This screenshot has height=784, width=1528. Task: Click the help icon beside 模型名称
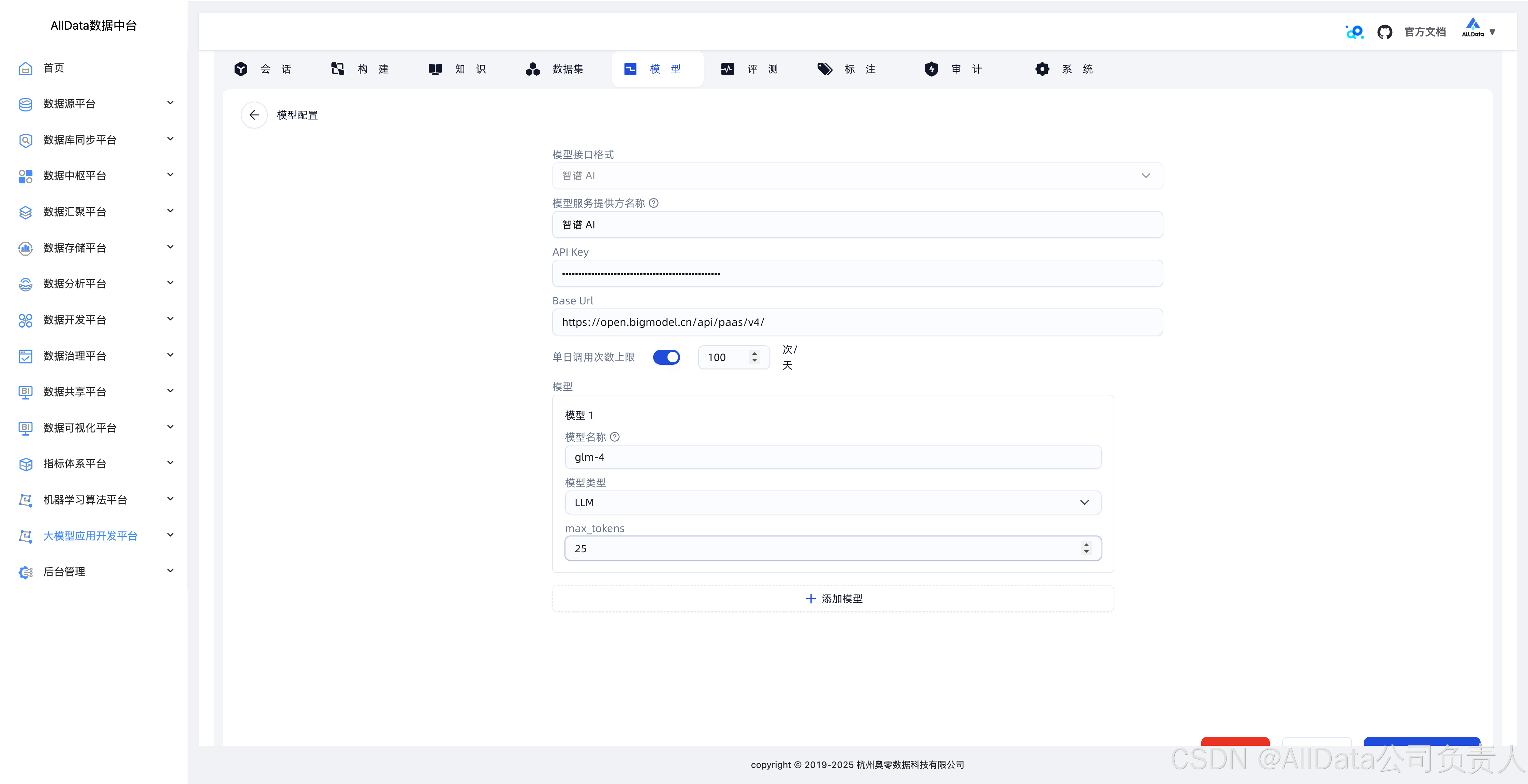coord(615,437)
